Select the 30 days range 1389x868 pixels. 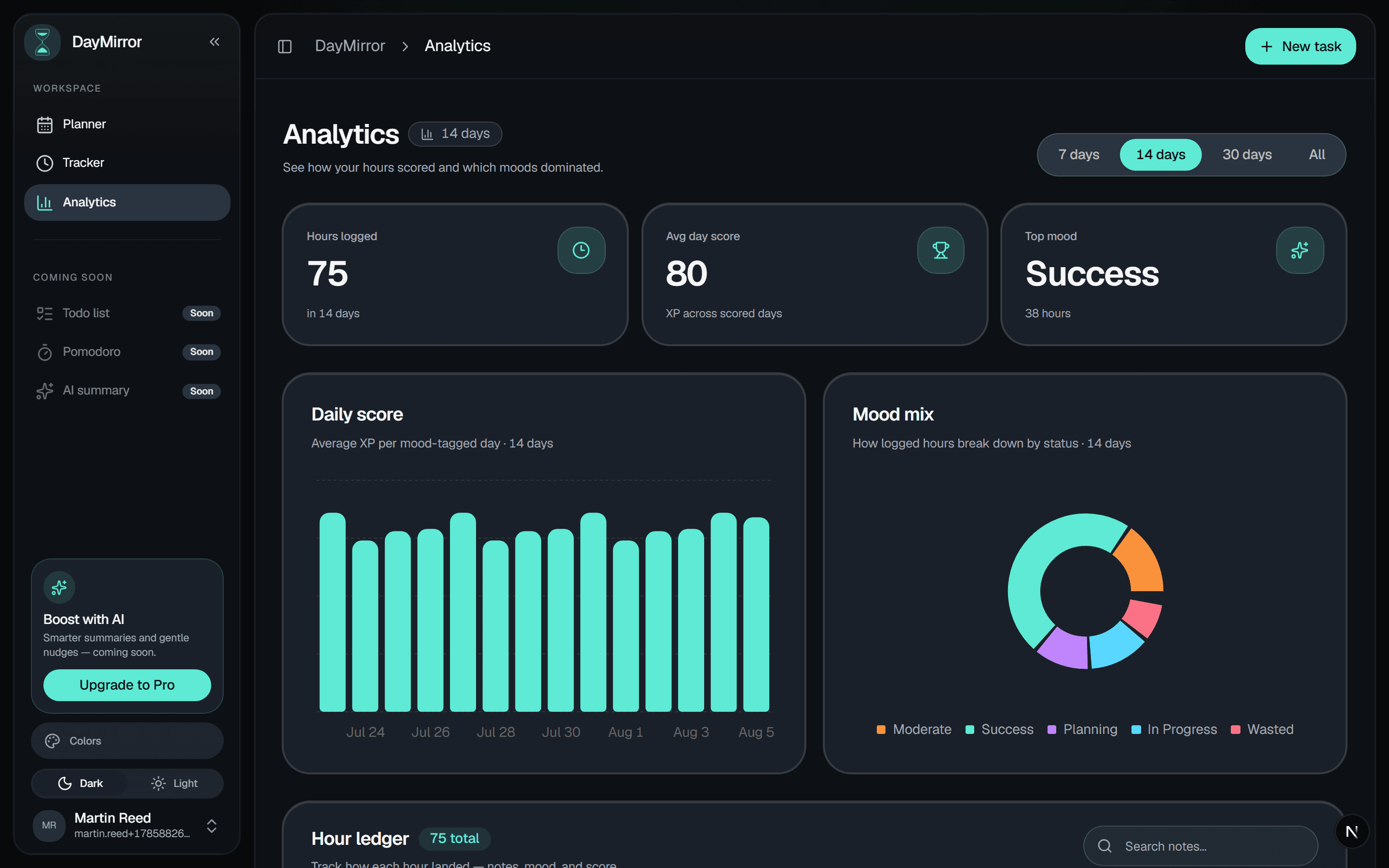pos(1247,154)
